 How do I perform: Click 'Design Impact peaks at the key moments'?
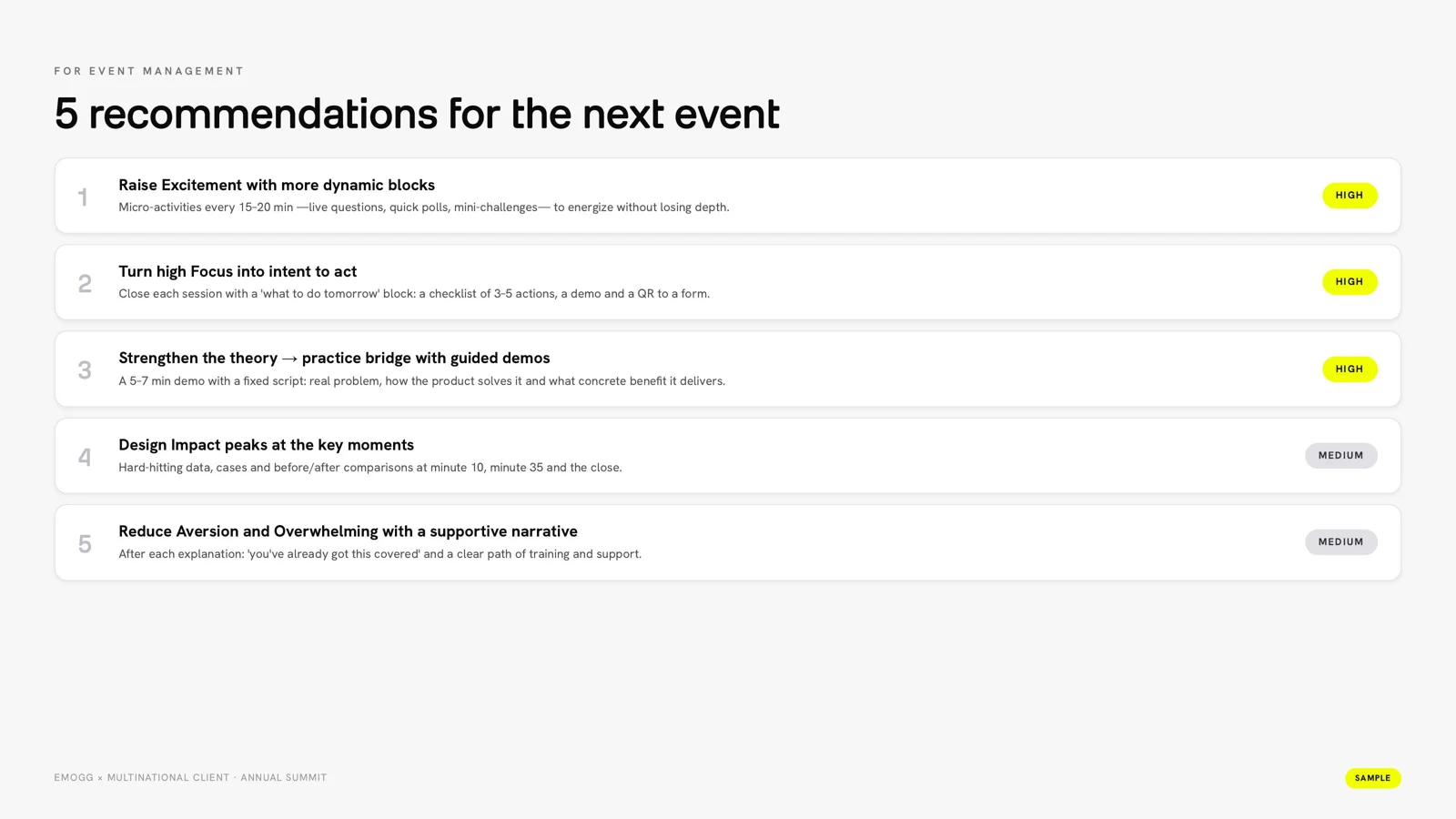point(266,445)
